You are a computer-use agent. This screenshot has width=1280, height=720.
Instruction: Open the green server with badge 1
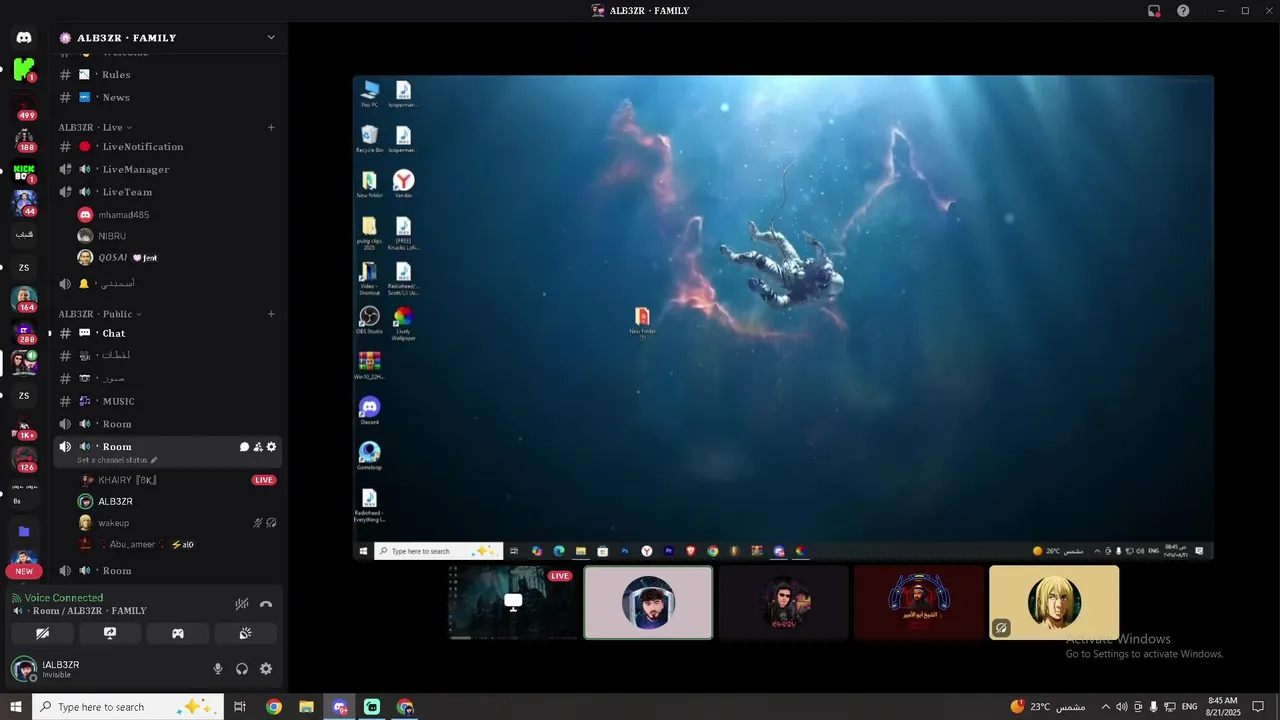[24, 70]
